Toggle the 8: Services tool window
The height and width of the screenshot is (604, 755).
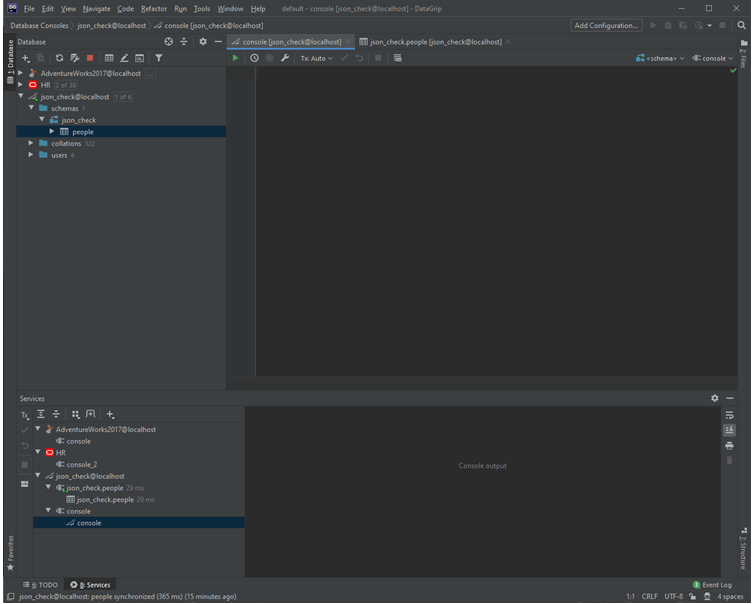pos(91,585)
